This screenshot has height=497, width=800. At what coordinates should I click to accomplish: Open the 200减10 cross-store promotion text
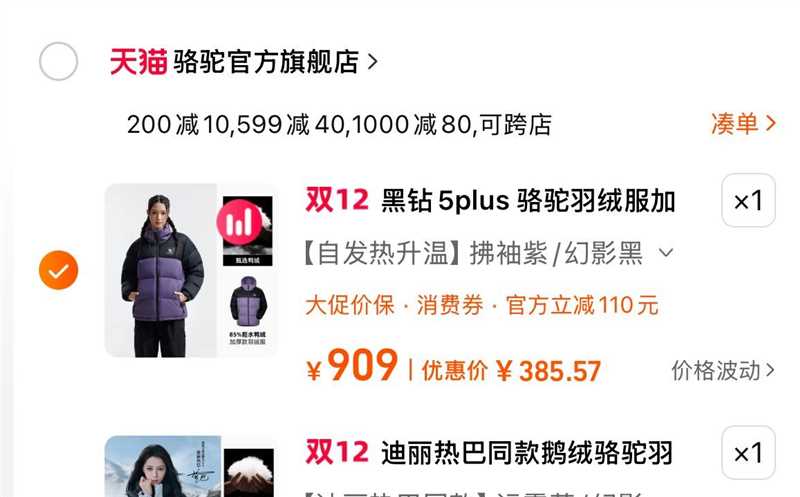339,125
